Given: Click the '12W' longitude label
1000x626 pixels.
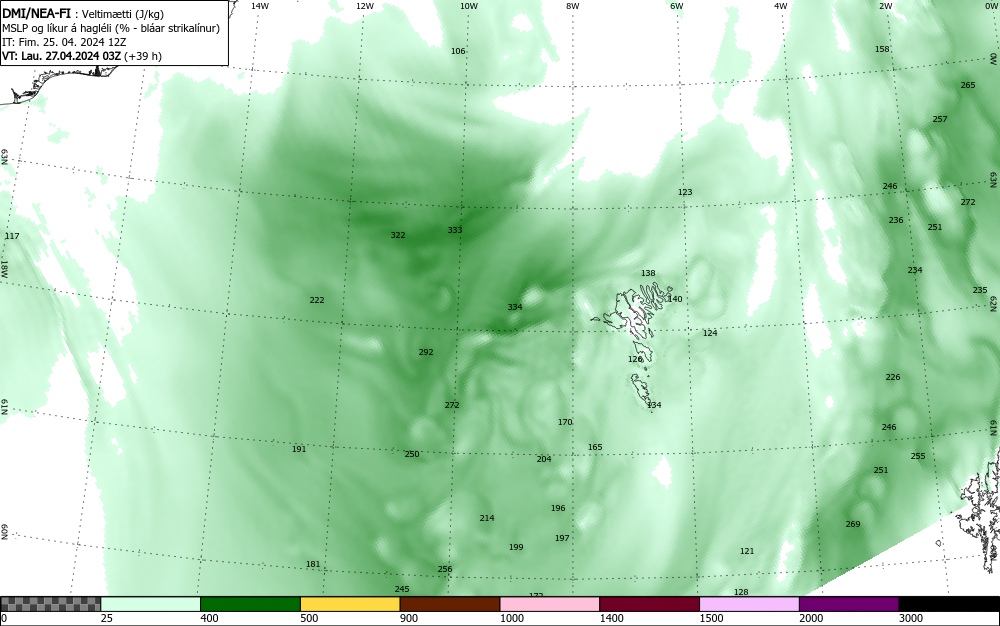Looking at the screenshot, I should point(364,6).
